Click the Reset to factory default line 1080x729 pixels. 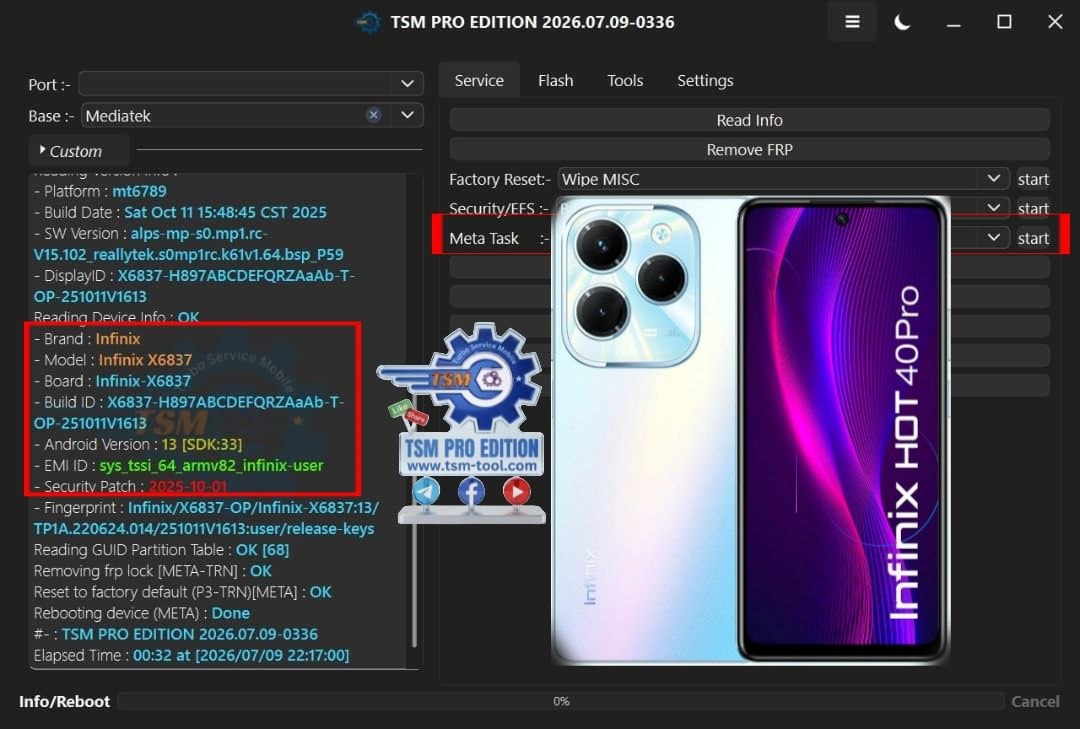coord(183,592)
